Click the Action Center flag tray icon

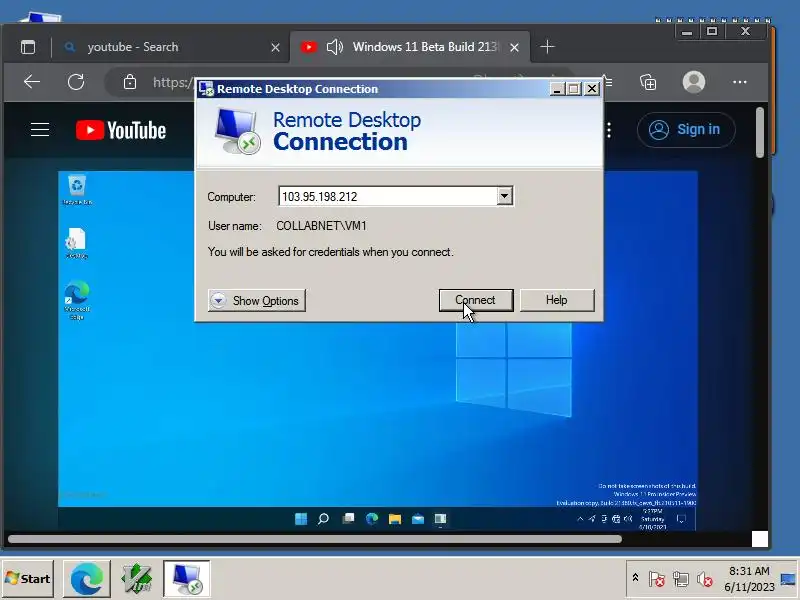[657, 579]
